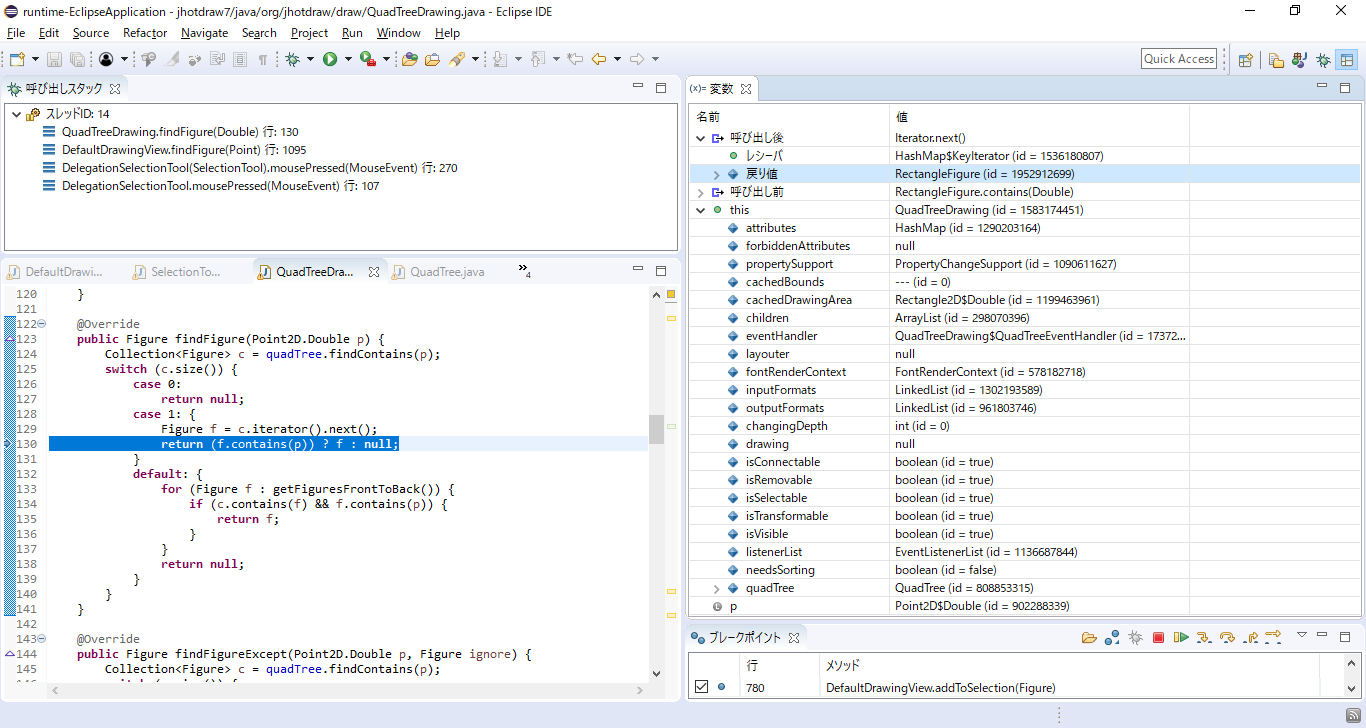Toggle the breakpoint checkbox for line 780
Viewport: 1366px width, 728px height.
pos(701,687)
